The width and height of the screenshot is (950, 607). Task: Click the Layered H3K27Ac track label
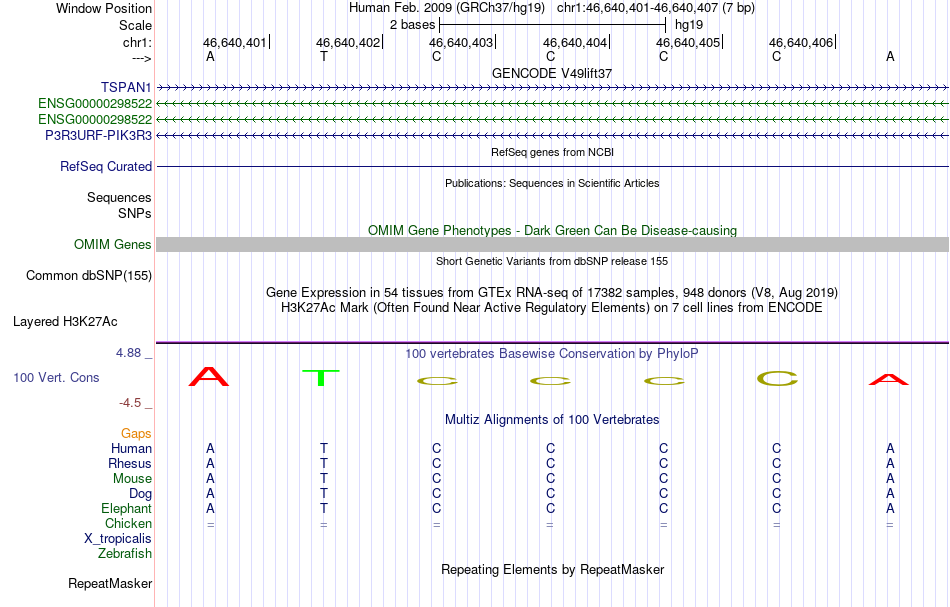(x=65, y=322)
